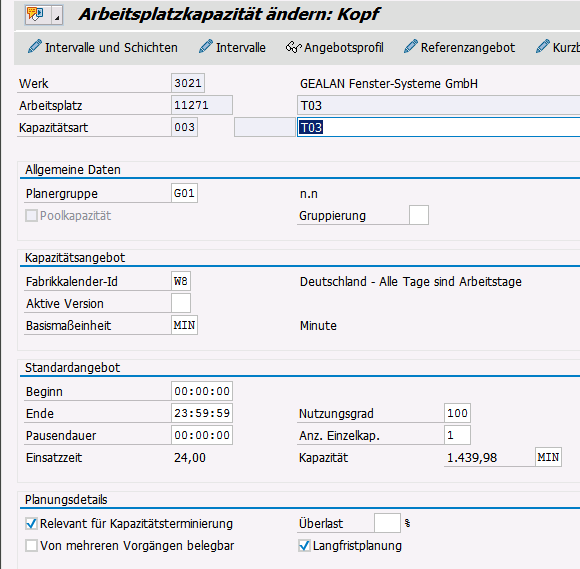Viewport: 580px width, 569px height.
Task: Click the Allgemeine Daten section header
Action: click(73, 170)
